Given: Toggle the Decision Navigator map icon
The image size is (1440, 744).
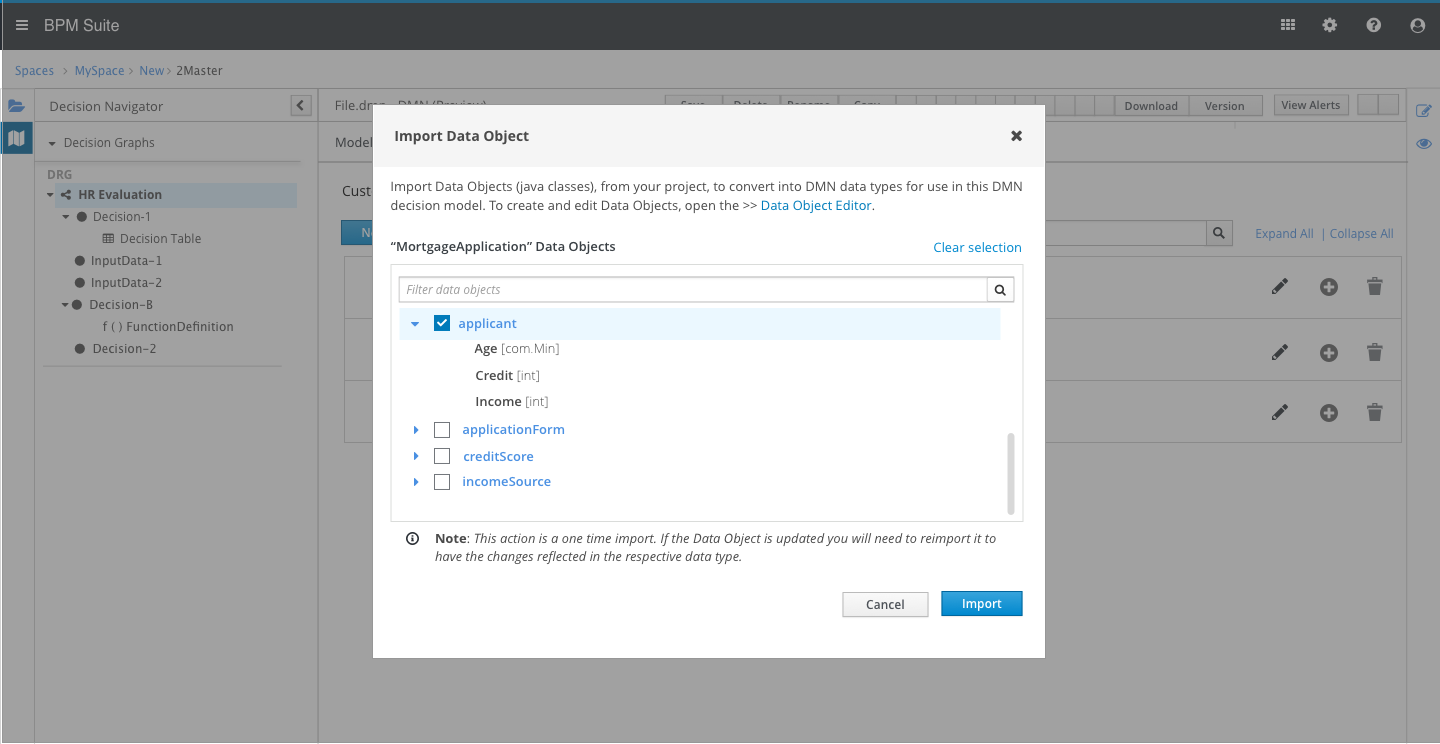Looking at the screenshot, I should (16, 138).
